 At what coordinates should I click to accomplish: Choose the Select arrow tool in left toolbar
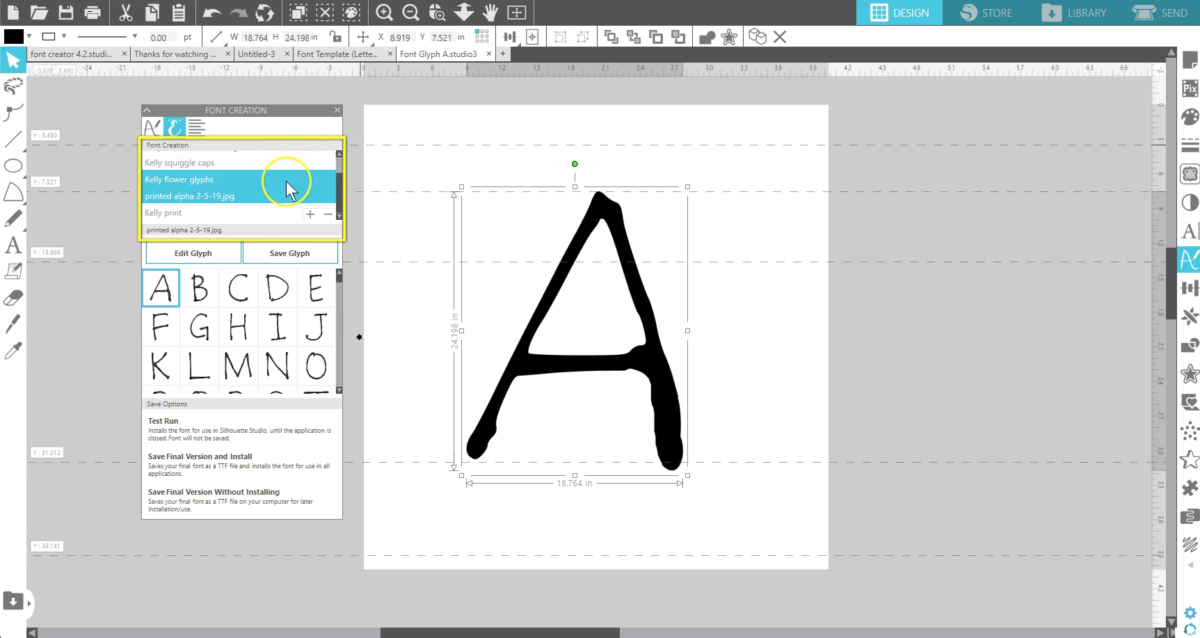pyautogui.click(x=13, y=60)
